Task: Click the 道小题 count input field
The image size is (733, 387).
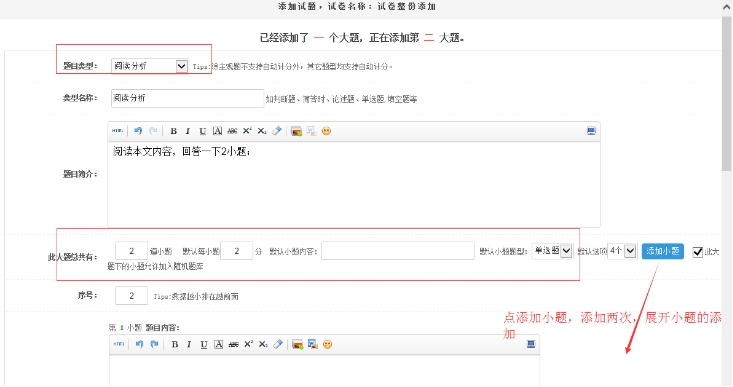Action: [x=131, y=251]
